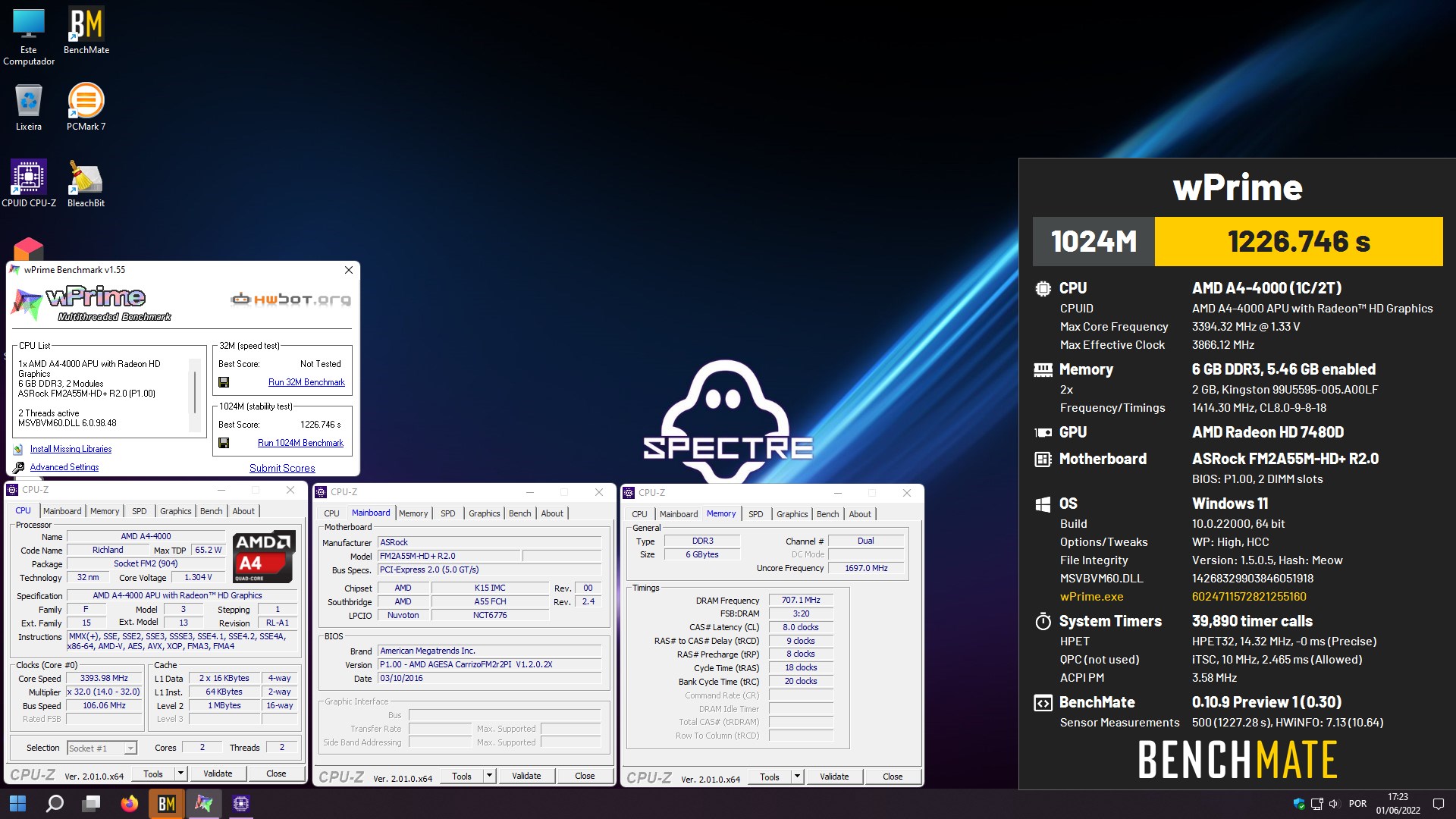Click the wPrime.exe hash line in BenchMate

pos(1239,597)
